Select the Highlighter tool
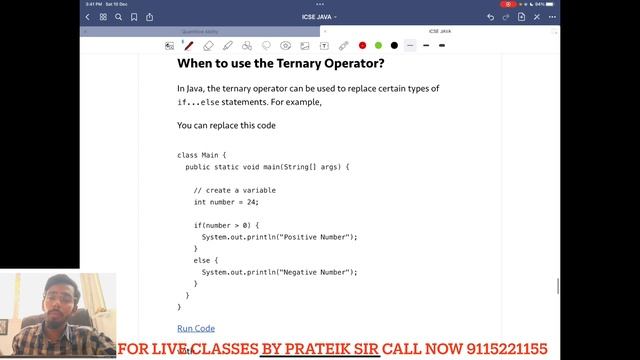The image size is (640, 360). pyautogui.click(x=227, y=46)
